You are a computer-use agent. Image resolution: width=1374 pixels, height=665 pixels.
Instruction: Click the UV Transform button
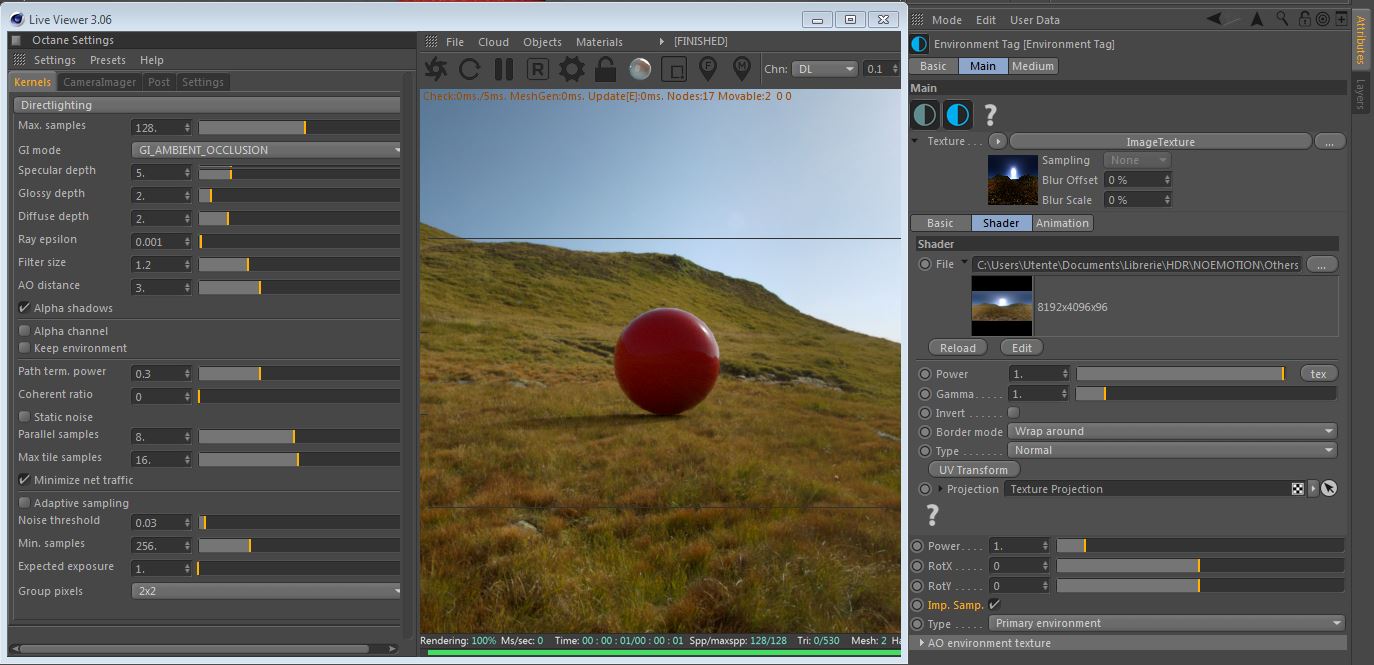click(x=974, y=470)
